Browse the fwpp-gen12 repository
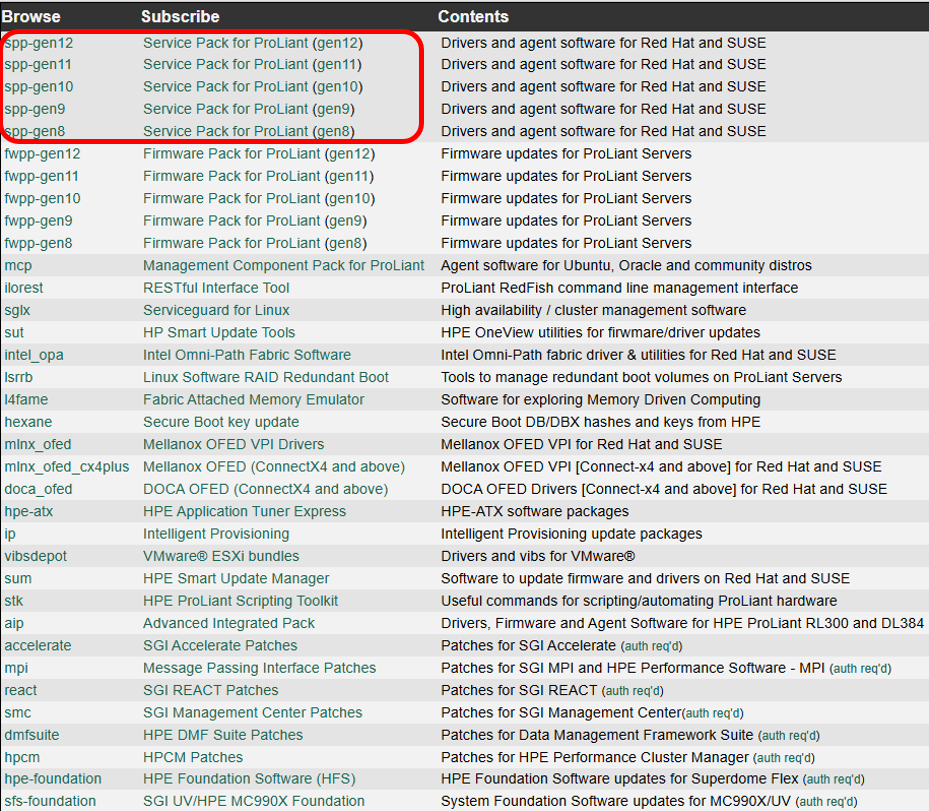929x811 pixels. pos(43,154)
